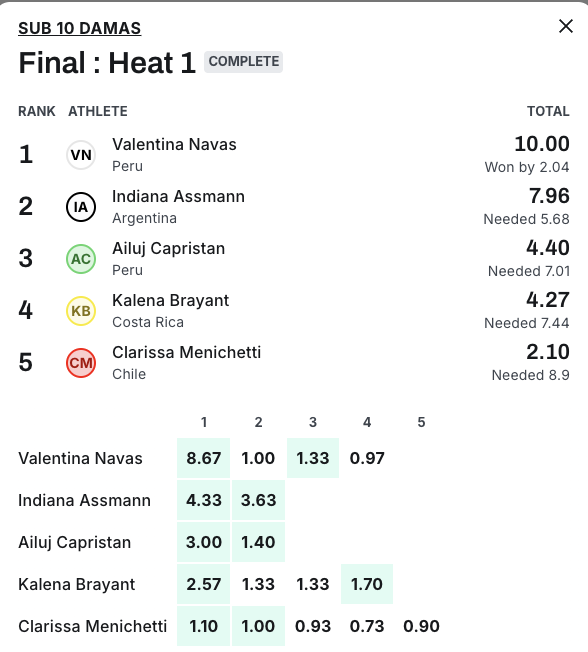
Task: Select Kalena Brayant row in score table
Action: pos(229,584)
